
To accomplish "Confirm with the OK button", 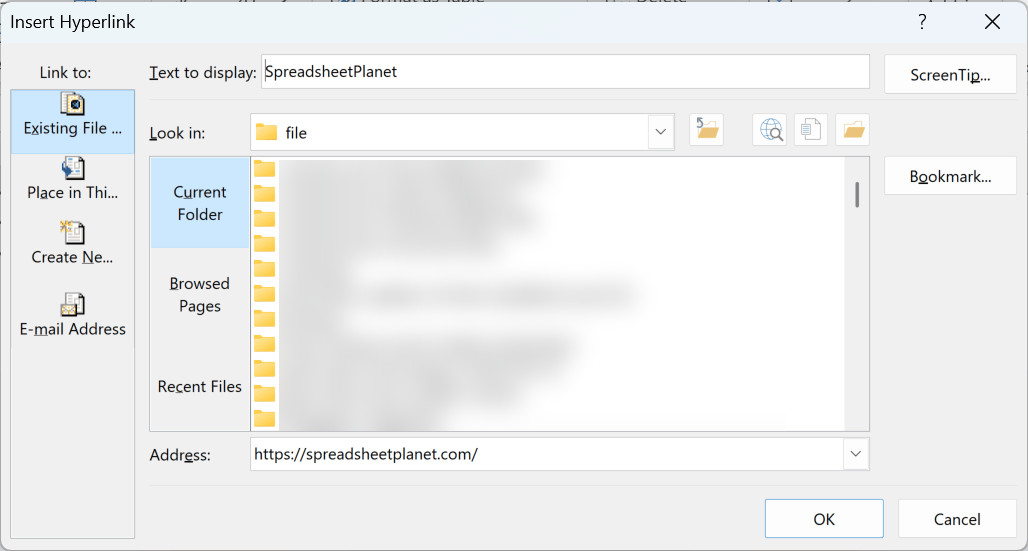I will point(824,519).
